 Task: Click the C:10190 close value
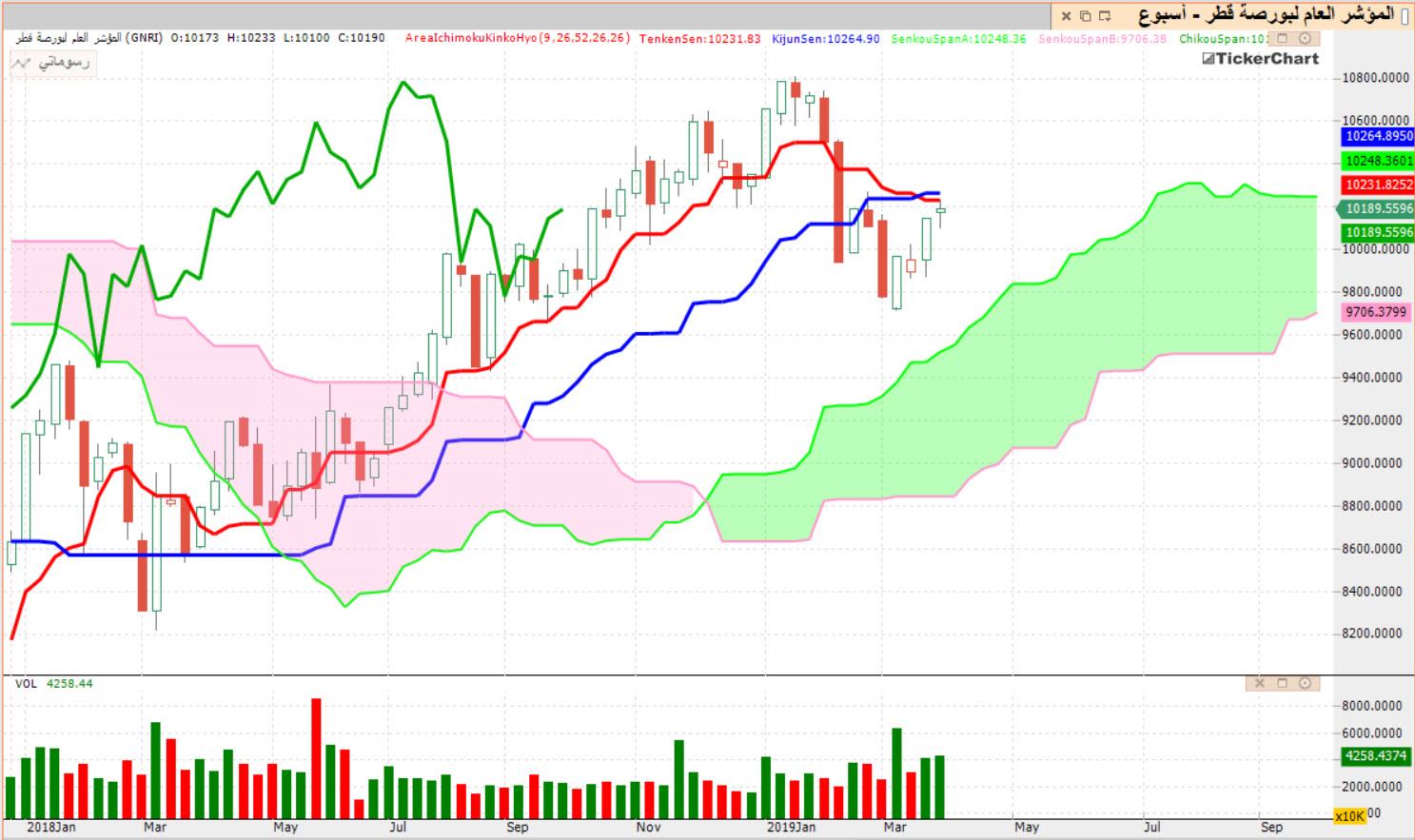pyautogui.click(x=362, y=39)
